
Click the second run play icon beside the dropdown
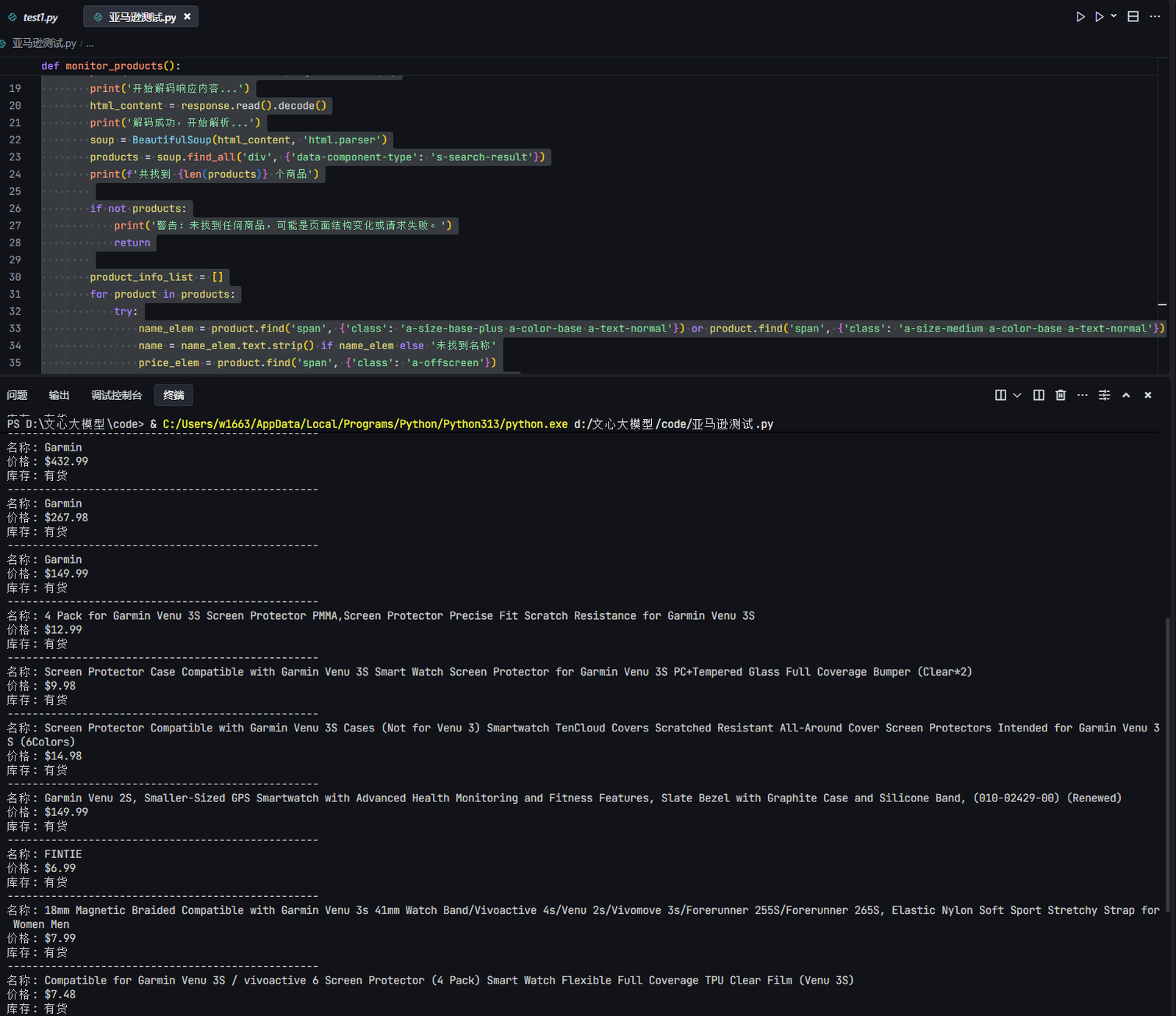1099,16
